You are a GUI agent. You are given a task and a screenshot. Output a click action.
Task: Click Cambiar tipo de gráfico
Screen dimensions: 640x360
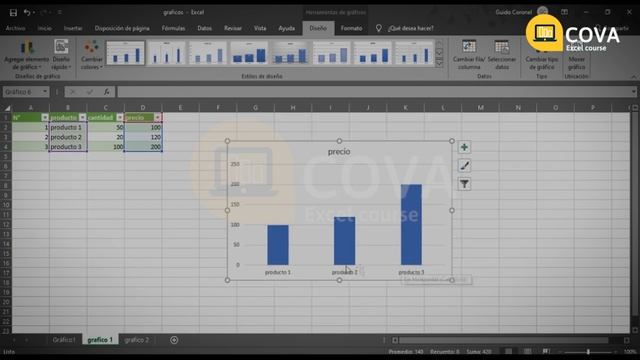[541, 56]
